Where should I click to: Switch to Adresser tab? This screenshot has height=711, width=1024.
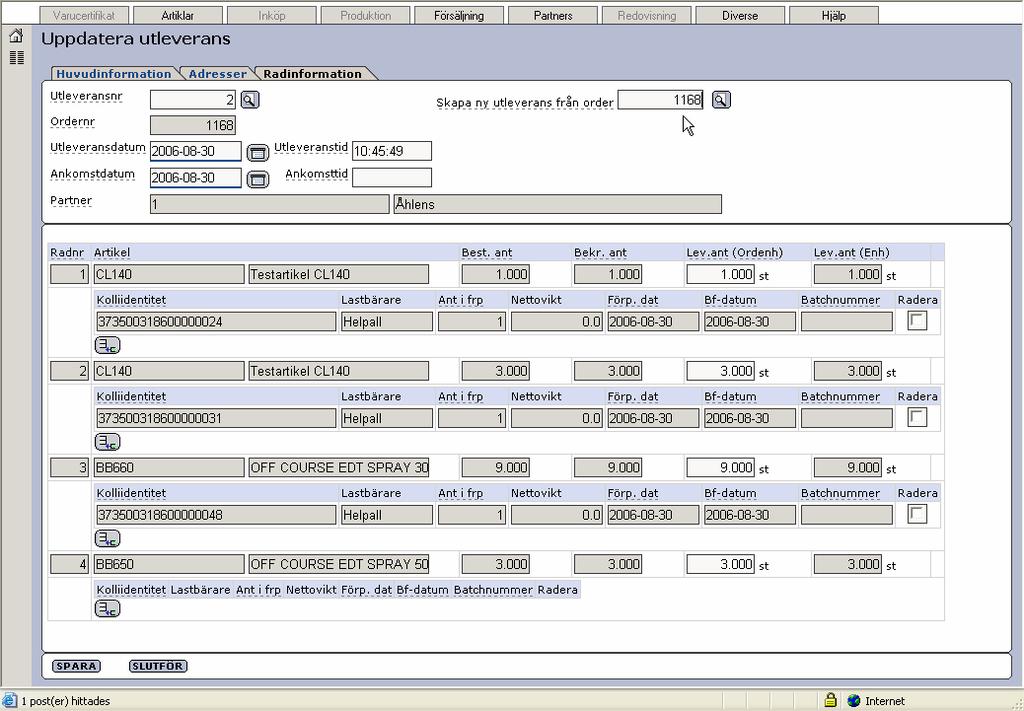(217, 74)
